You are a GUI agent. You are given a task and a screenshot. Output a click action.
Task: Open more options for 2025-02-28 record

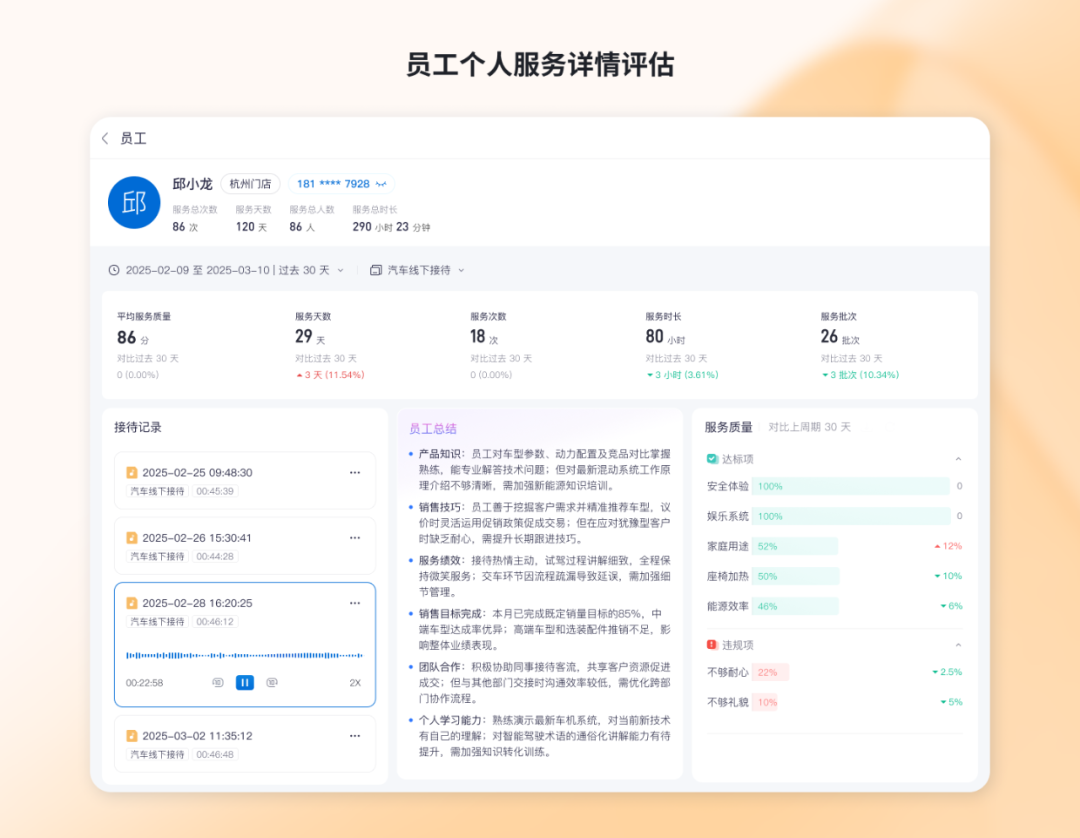click(x=355, y=603)
